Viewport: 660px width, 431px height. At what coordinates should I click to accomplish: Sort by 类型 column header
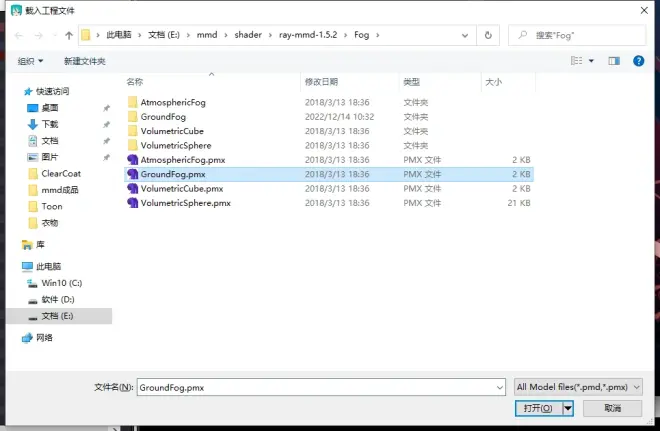pos(411,82)
